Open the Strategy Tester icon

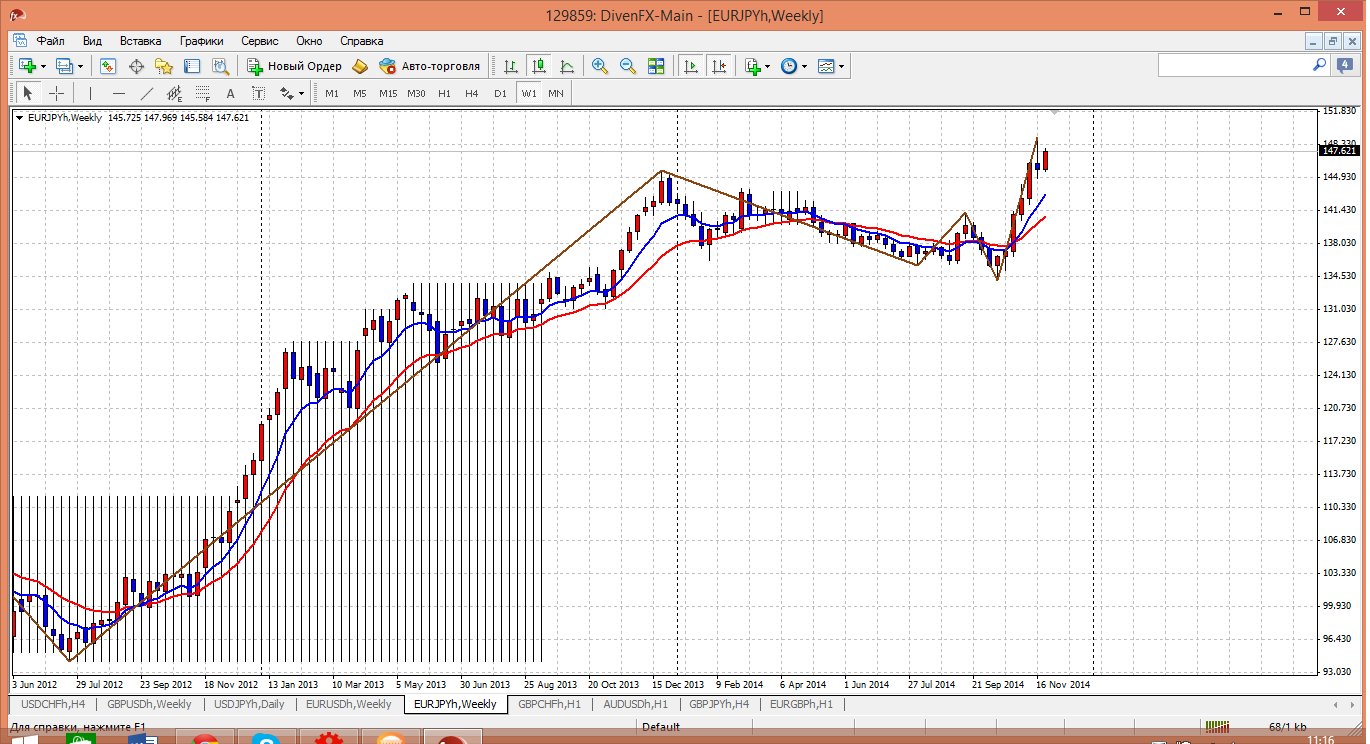[x=220, y=66]
